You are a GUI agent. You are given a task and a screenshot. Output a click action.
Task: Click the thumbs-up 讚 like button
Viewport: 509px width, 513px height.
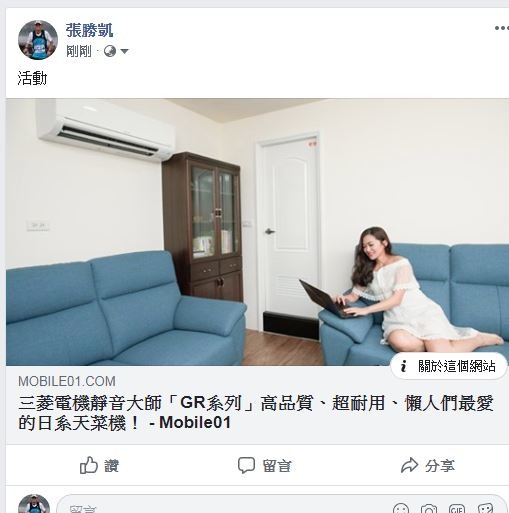[x=99, y=465]
